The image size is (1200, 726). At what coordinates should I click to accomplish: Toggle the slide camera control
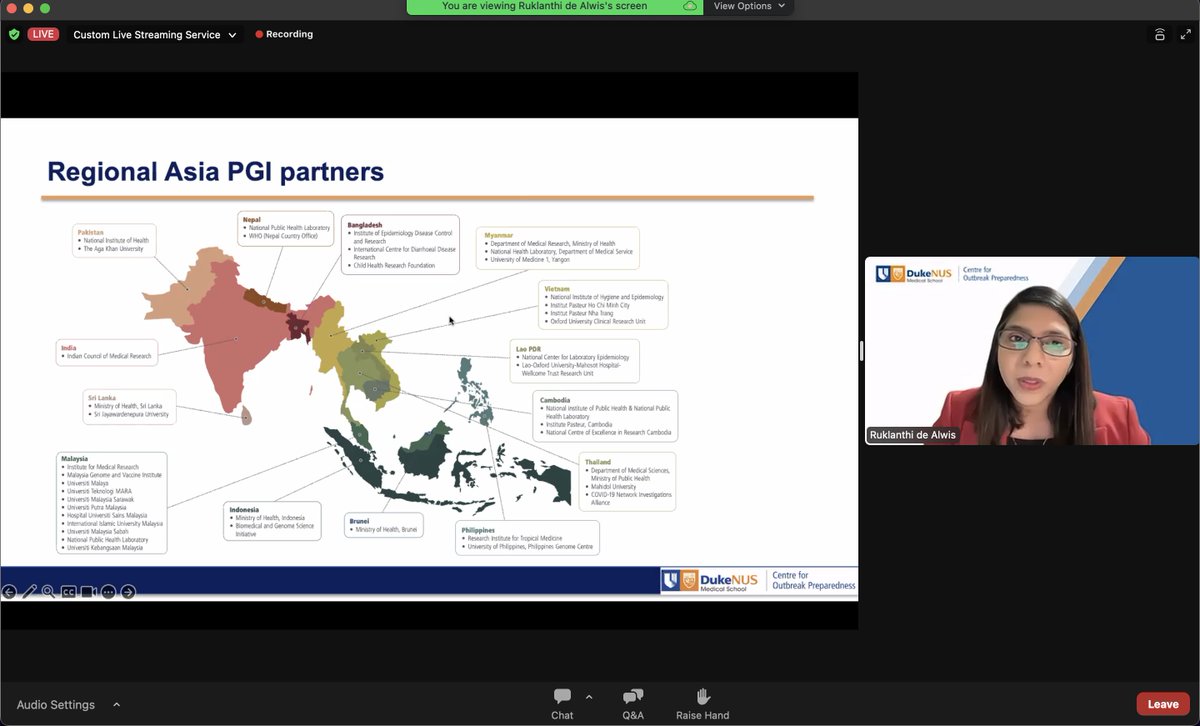(88, 592)
